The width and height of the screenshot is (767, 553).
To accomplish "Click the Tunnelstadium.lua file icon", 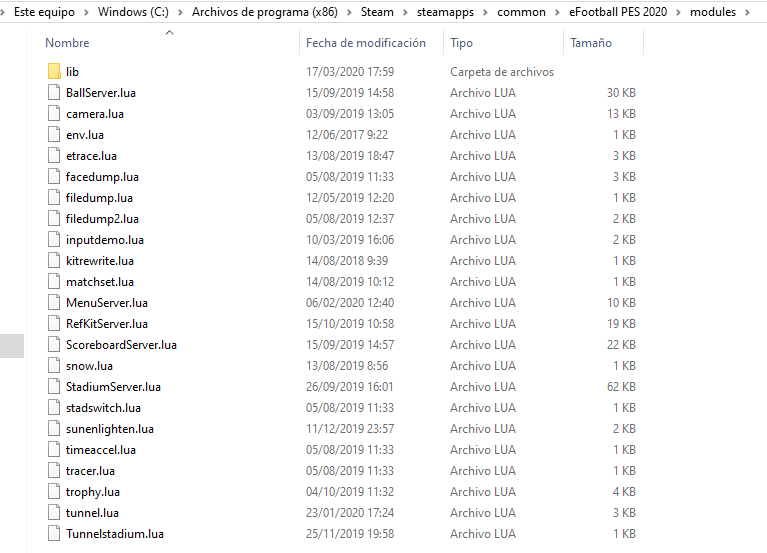I will coord(54,534).
